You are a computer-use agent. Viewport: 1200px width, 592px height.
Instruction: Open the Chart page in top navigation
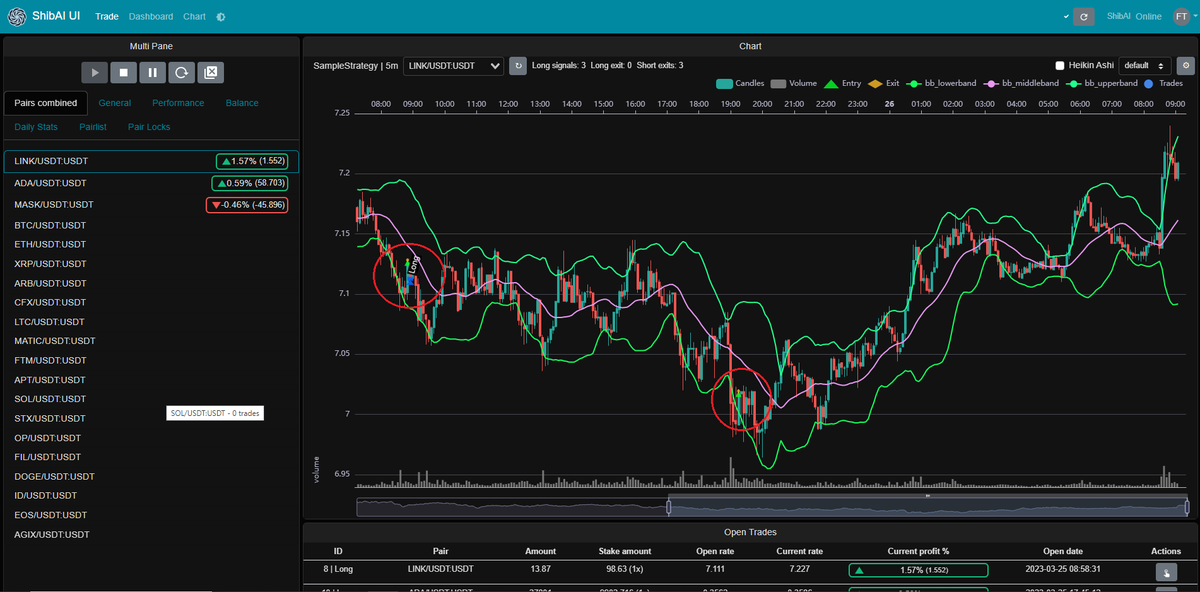(x=194, y=17)
